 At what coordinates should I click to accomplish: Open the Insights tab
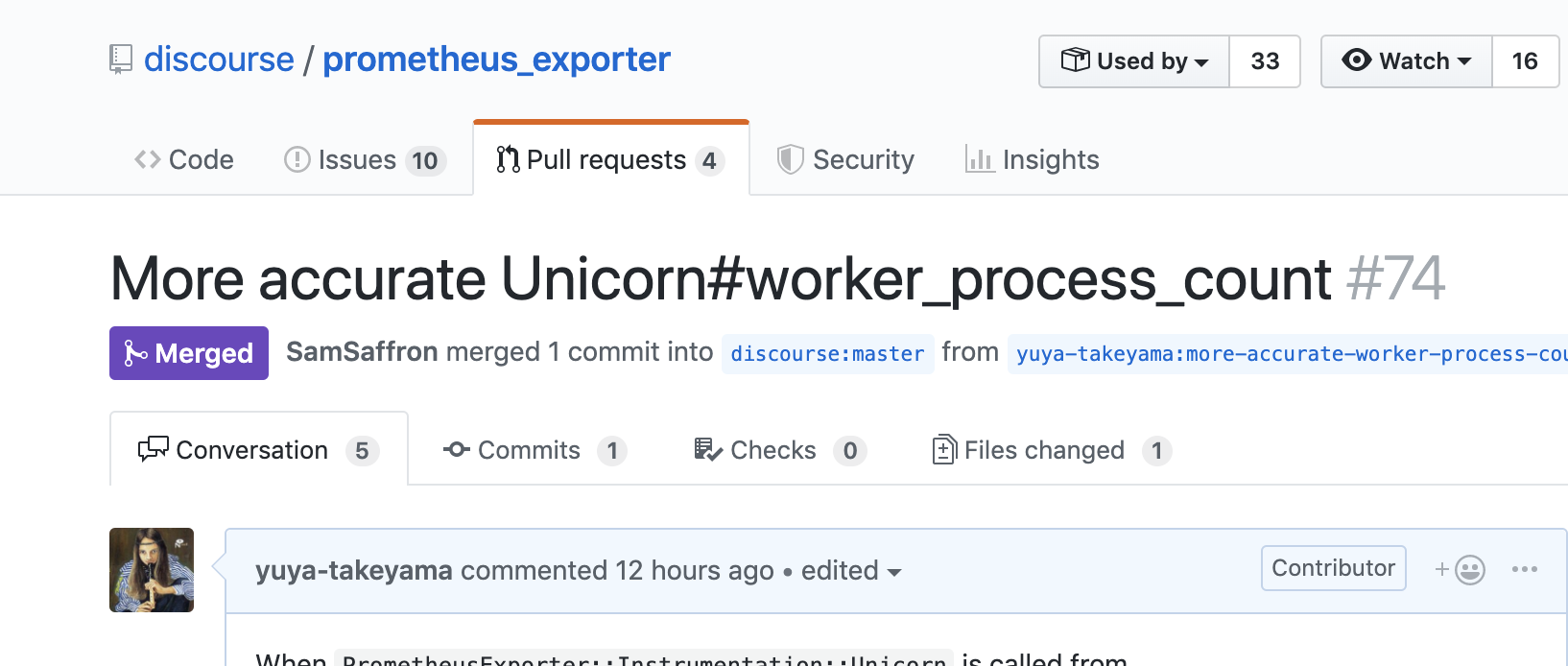[x=1033, y=159]
